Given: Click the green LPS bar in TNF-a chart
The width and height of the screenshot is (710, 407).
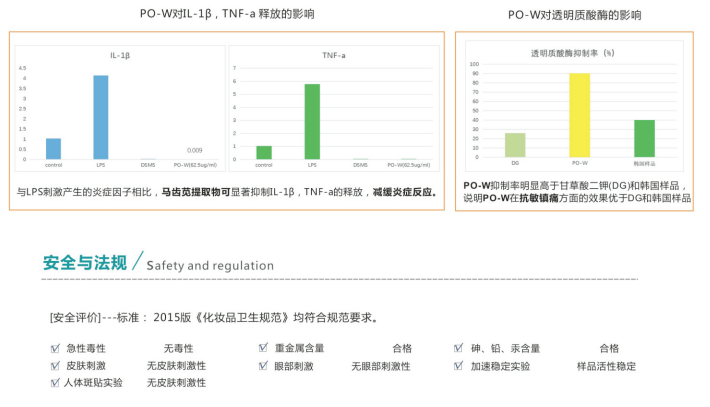Looking at the screenshot, I should [x=312, y=121].
